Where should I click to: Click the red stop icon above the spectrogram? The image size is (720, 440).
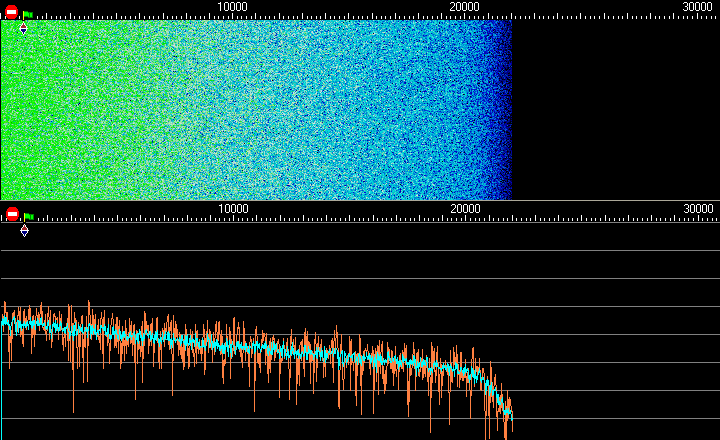11,12
